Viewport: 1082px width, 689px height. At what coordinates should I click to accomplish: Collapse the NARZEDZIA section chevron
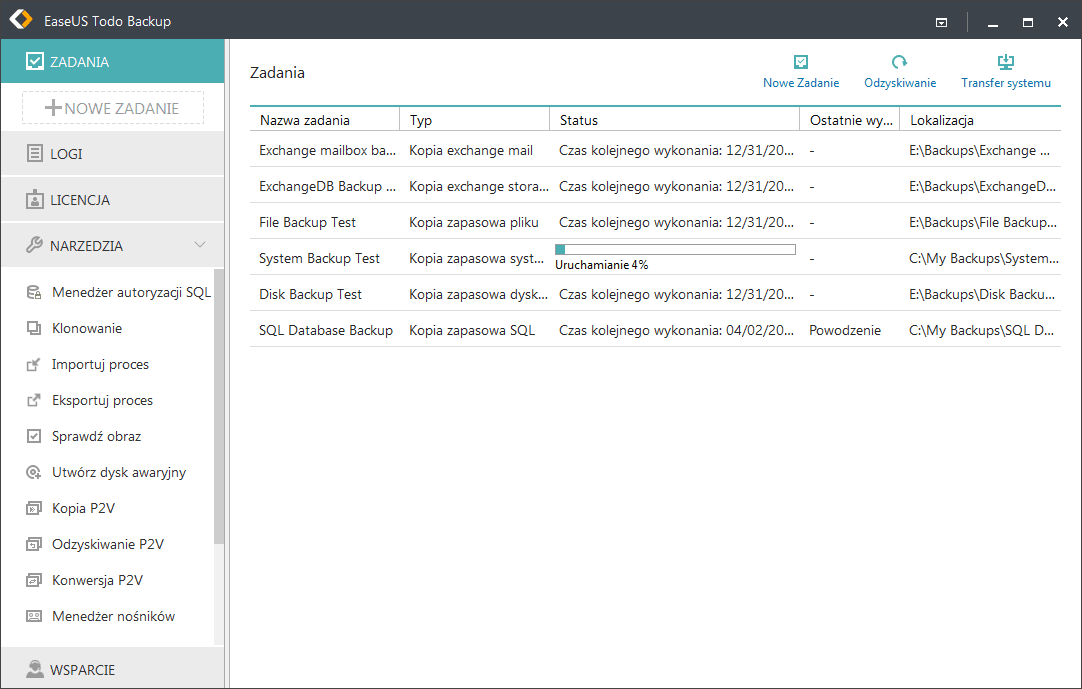[200, 245]
